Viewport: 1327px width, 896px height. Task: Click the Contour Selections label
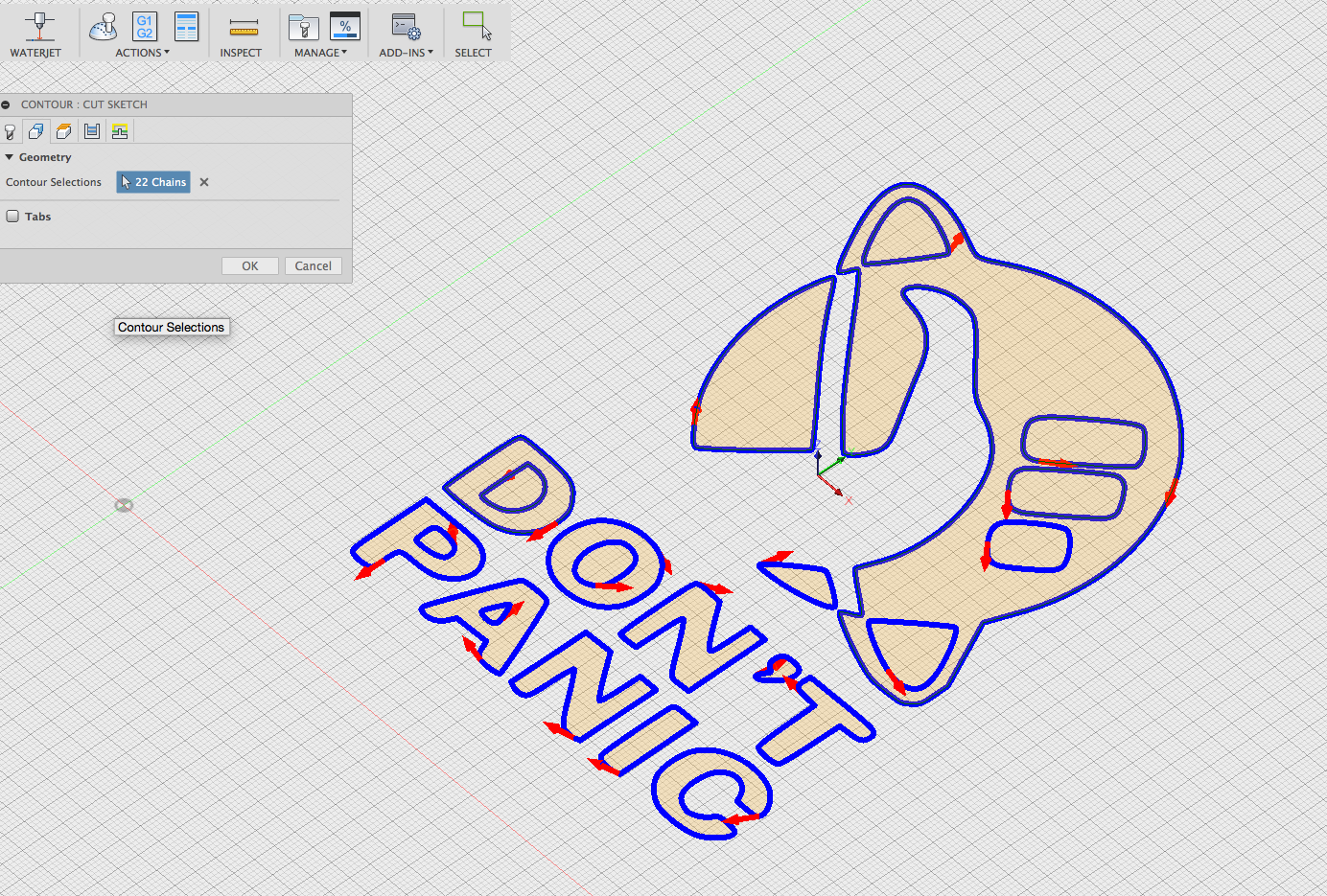(54, 182)
